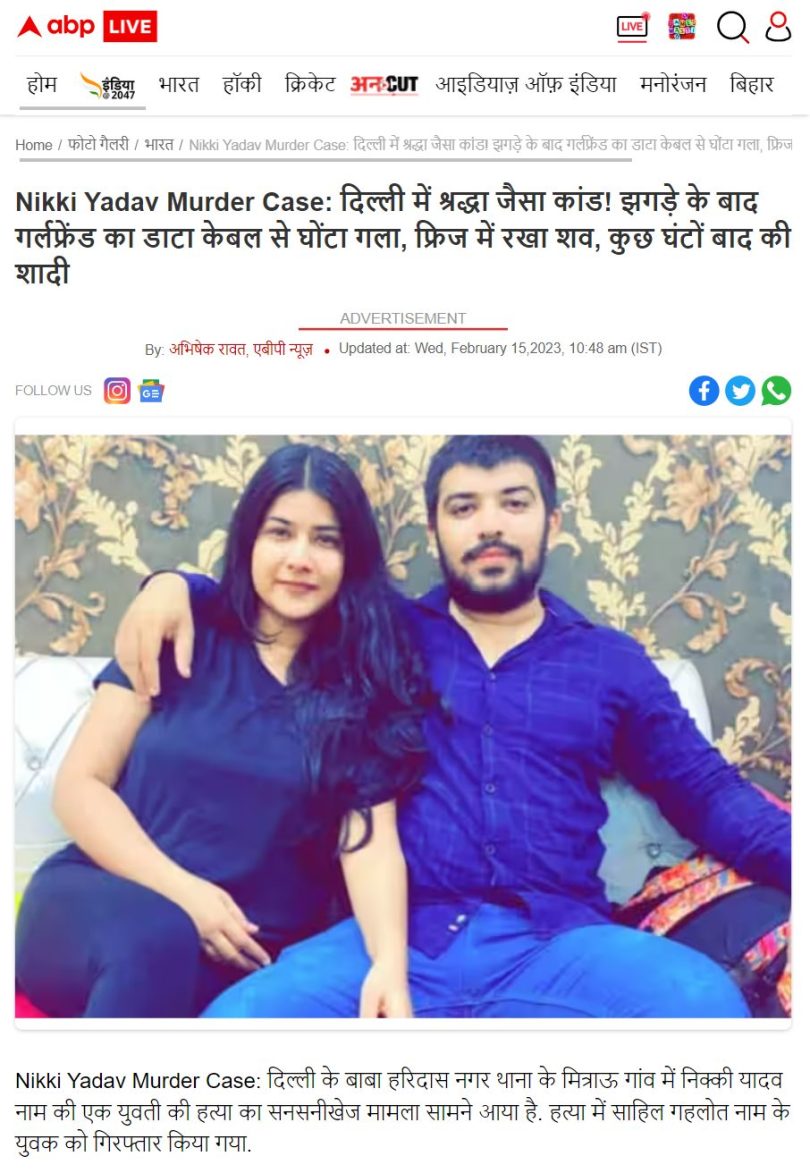Go to ABP Live logo homepage
810x1173 pixels.
pos(87,26)
